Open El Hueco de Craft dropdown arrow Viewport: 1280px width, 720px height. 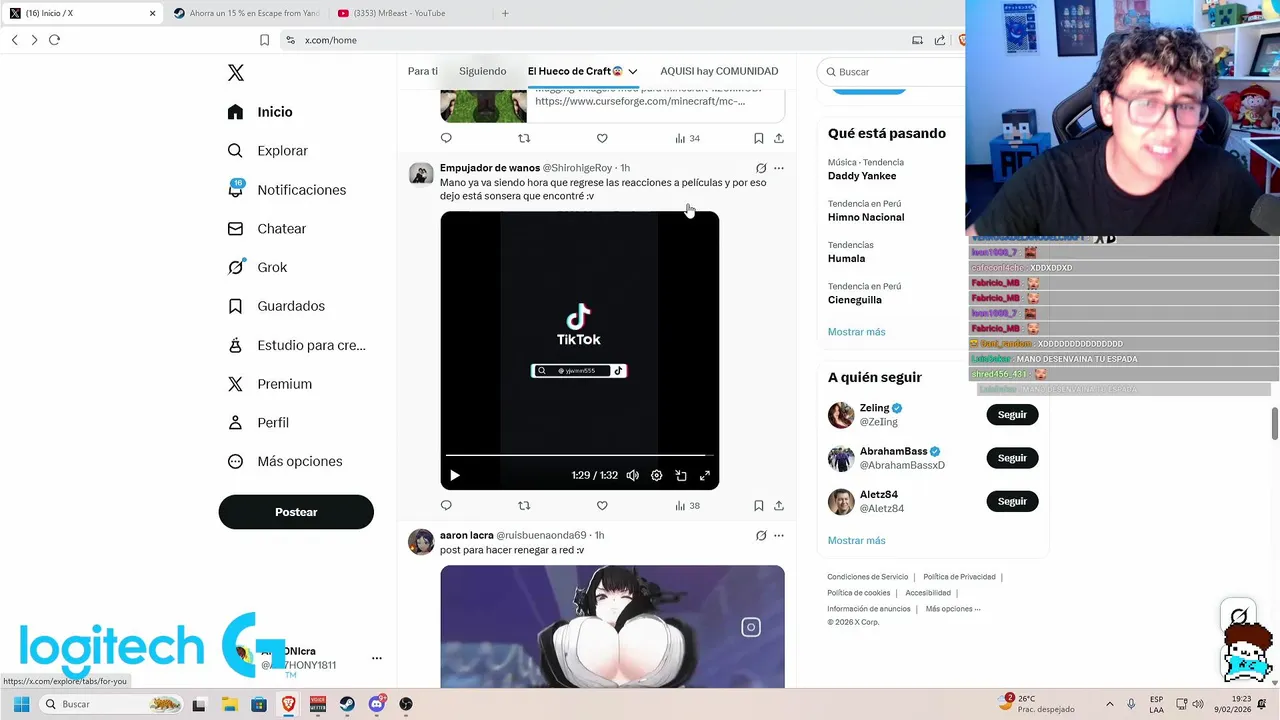click(x=633, y=72)
